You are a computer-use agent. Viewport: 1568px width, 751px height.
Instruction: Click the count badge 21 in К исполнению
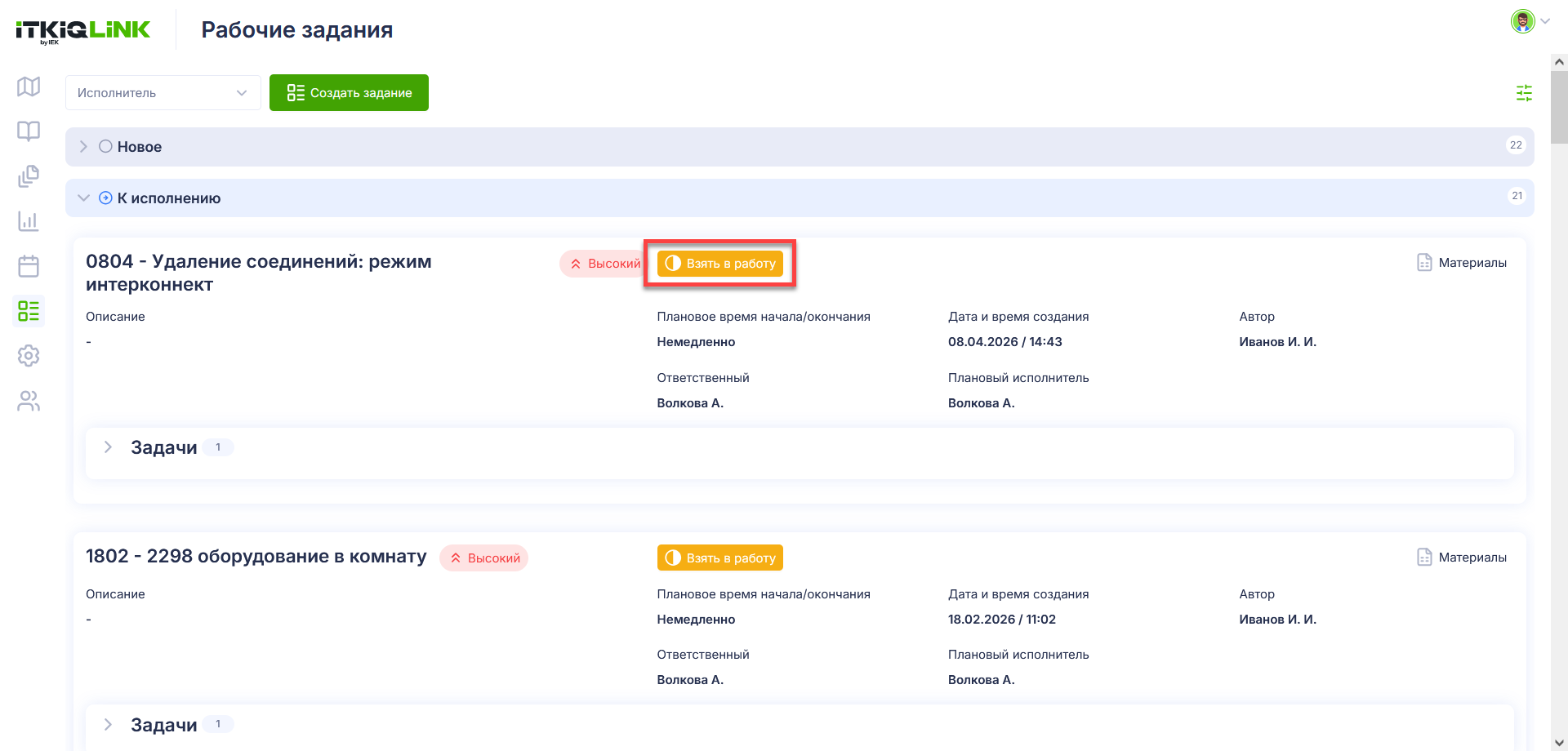pos(1517,196)
